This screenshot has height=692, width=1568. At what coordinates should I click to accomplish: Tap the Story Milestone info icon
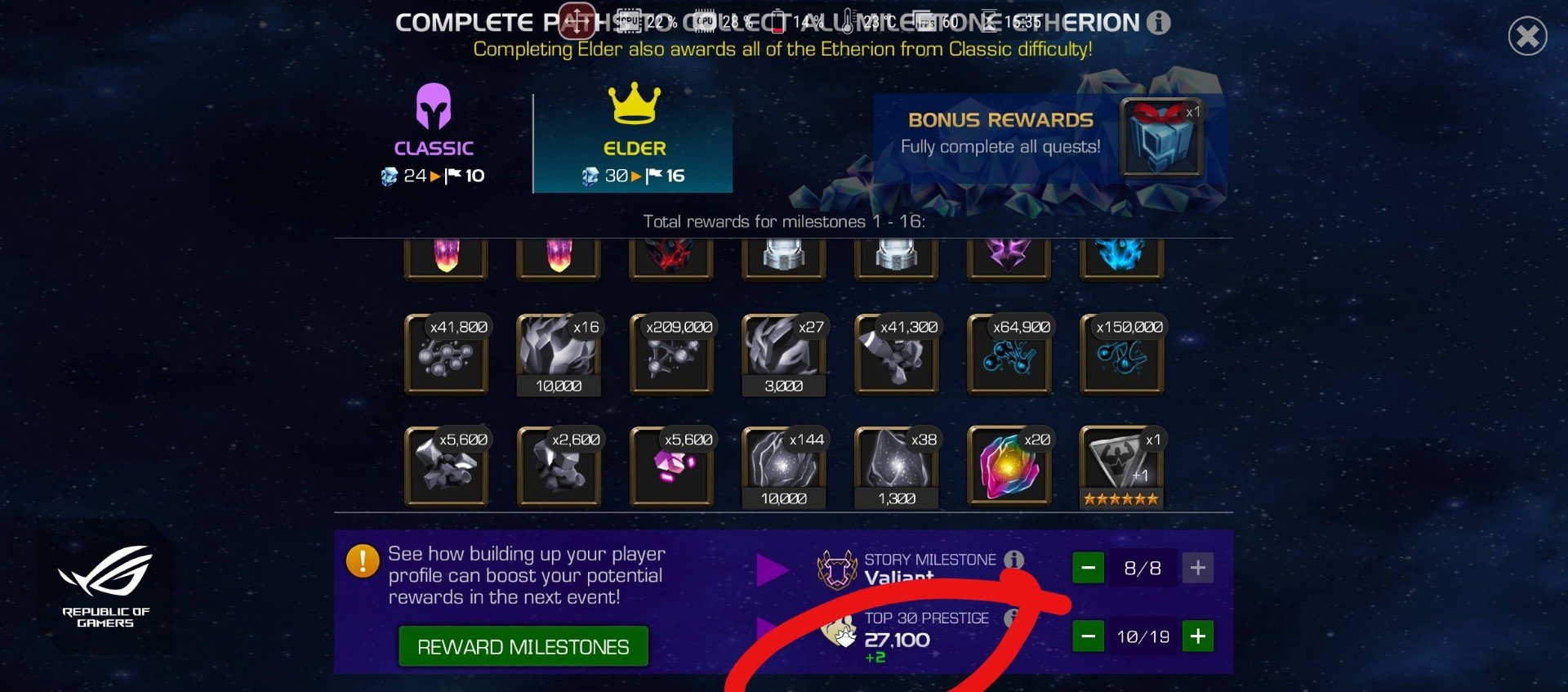[1013, 560]
